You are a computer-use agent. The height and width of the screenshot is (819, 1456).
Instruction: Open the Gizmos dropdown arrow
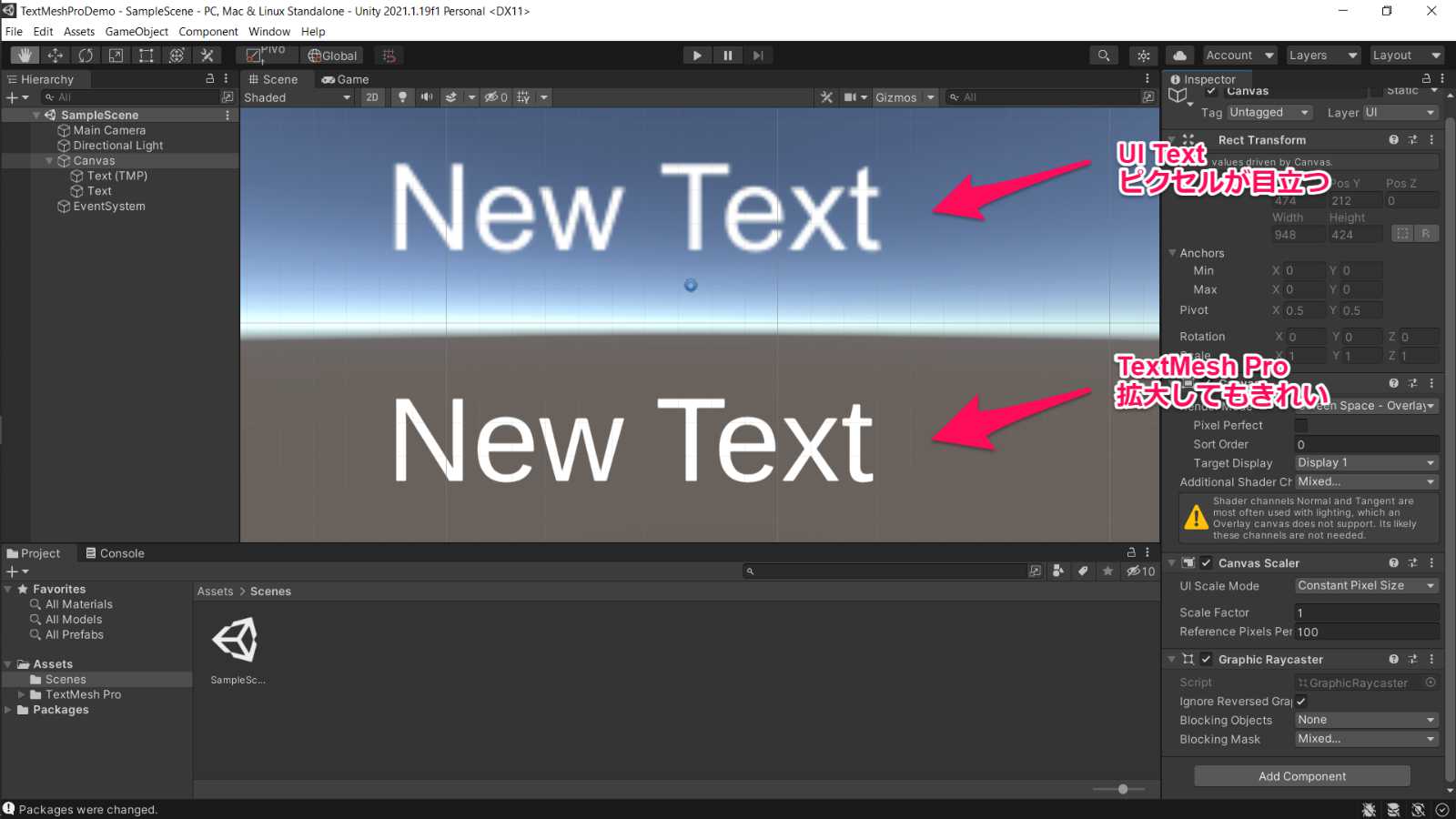click(x=931, y=97)
